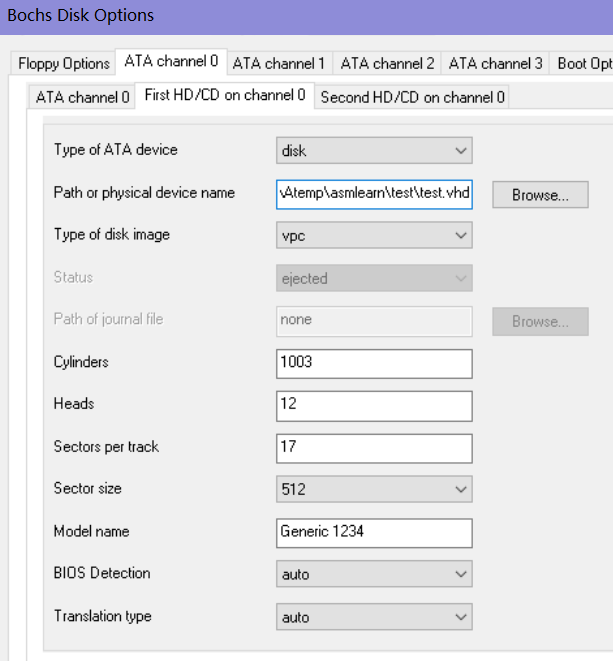The height and width of the screenshot is (661, 613).
Task: Expand the Type of disk image dropdown
Action: pos(374,235)
